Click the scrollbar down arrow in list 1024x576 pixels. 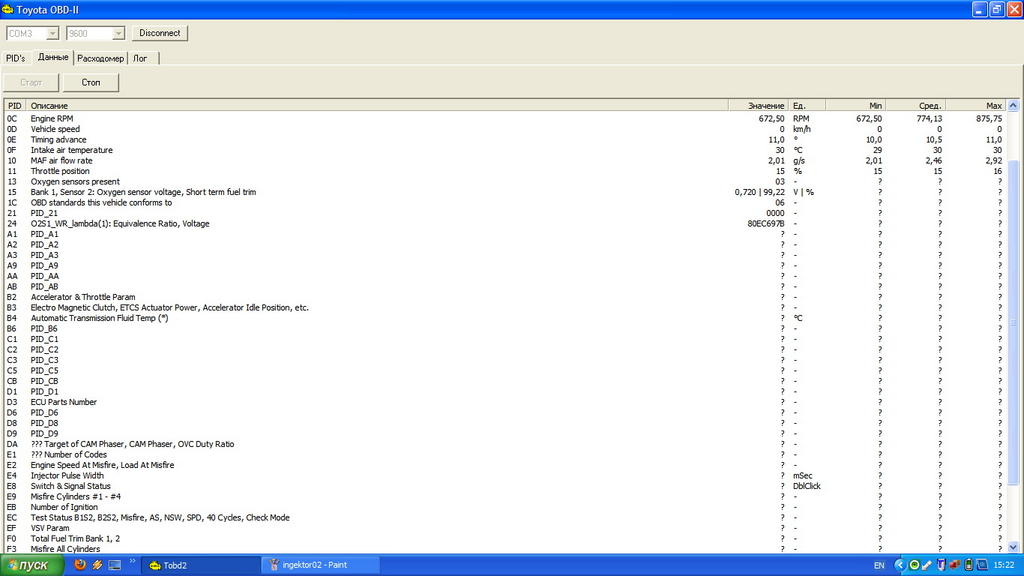click(x=1013, y=547)
